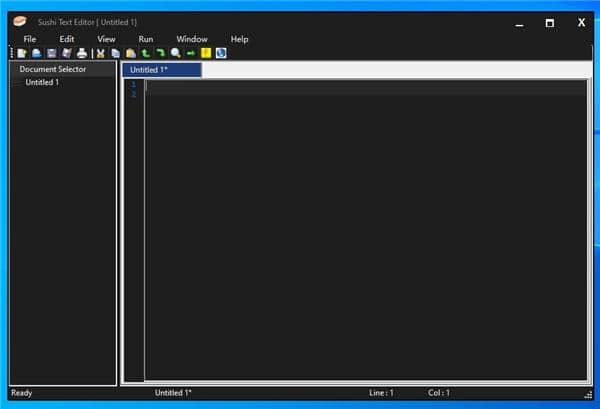
Task: Open the Run menu
Action: tap(146, 39)
